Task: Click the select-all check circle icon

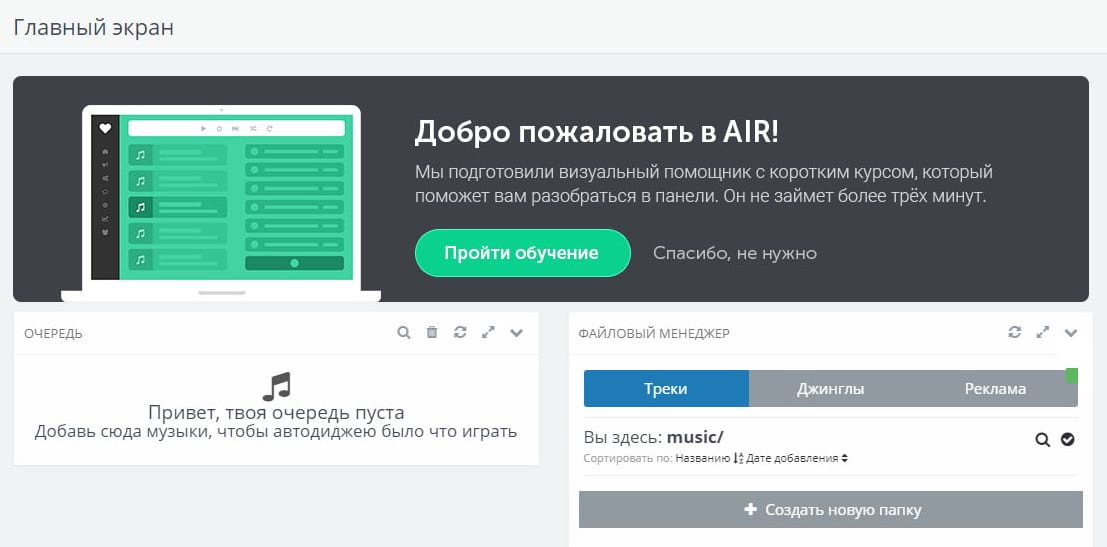Action: click(x=1067, y=439)
